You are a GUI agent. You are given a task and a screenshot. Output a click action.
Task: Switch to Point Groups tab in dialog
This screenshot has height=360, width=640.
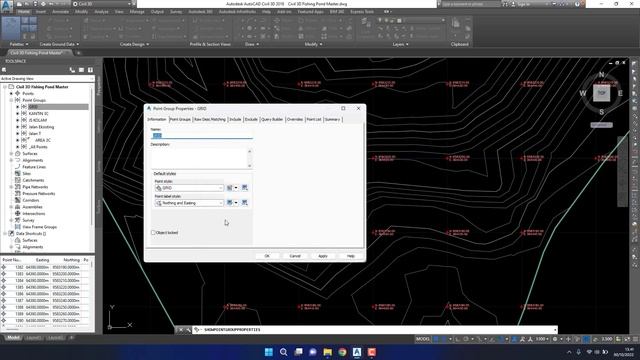point(180,119)
